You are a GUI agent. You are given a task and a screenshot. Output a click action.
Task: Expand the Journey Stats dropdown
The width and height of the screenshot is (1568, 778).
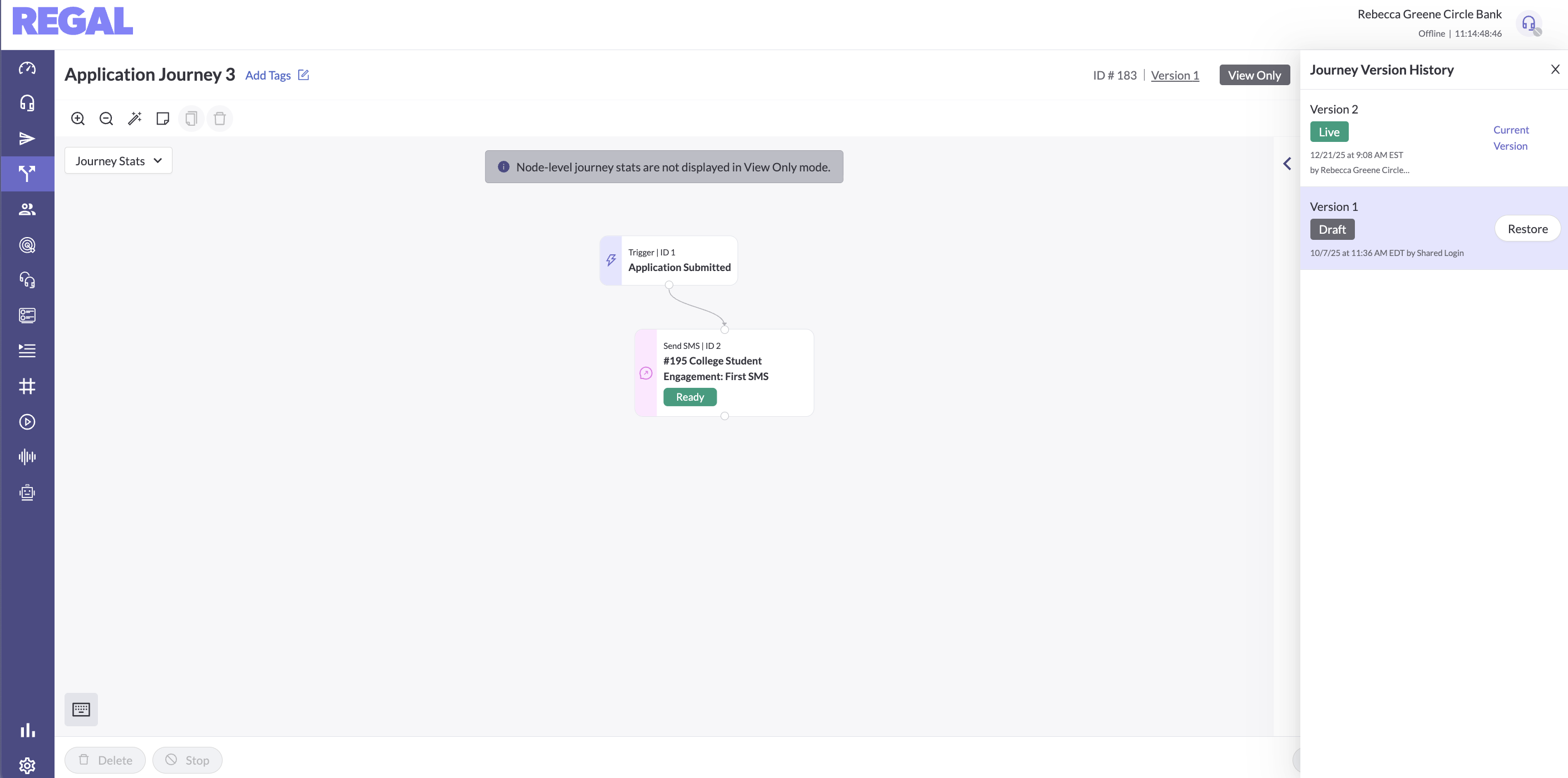(x=118, y=161)
